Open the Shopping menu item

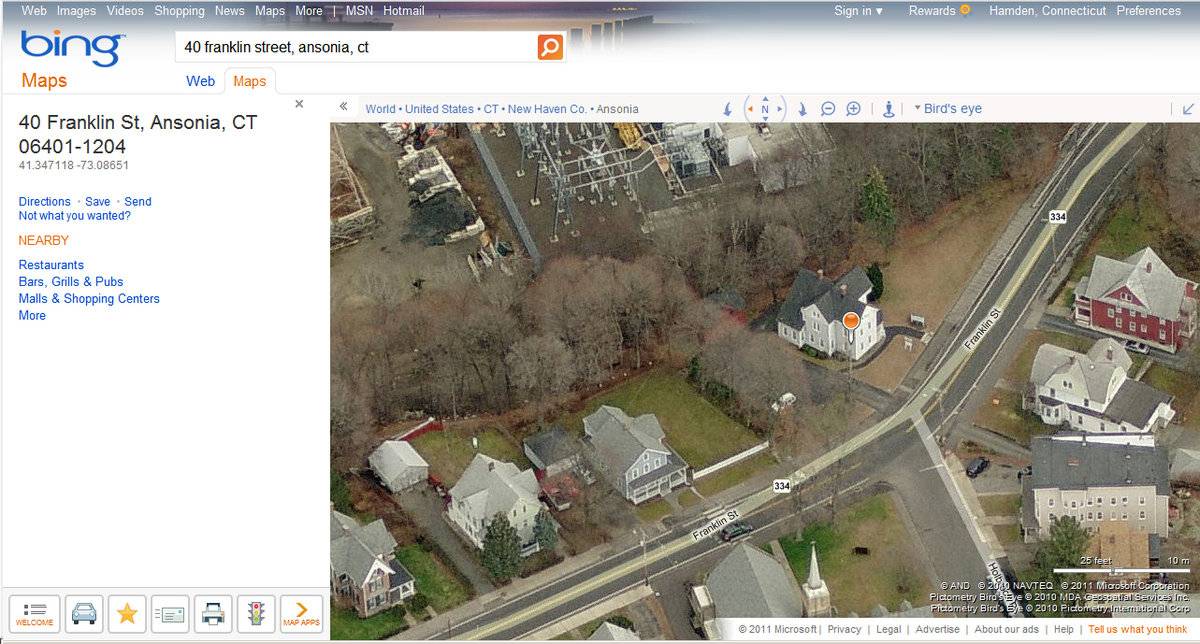click(x=179, y=10)
